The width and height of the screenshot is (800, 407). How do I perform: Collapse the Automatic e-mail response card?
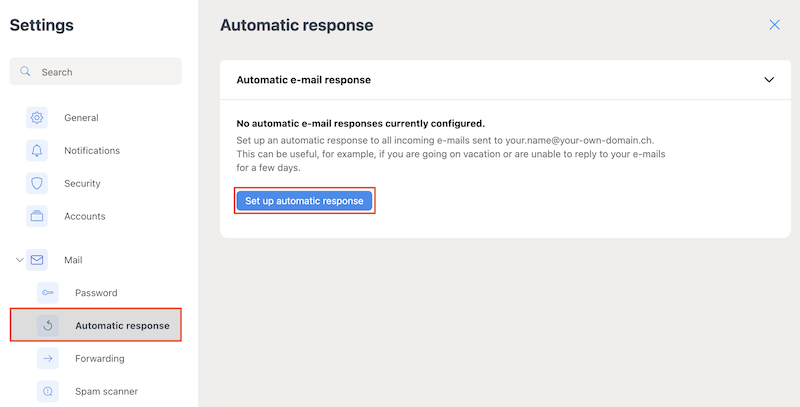(769, 80)
